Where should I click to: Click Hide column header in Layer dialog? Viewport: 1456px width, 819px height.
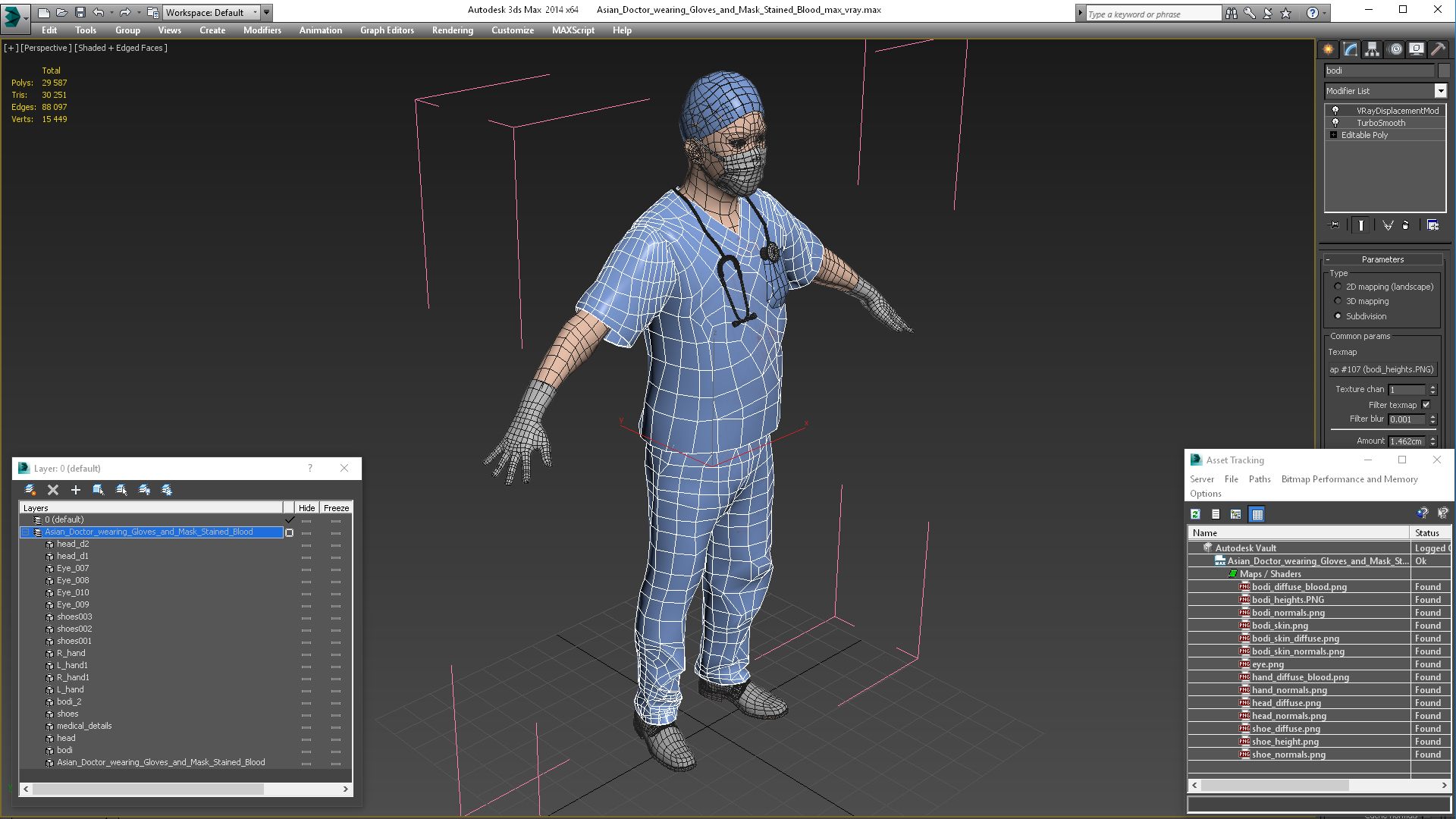pyautogui.click(x=306, y=508)
